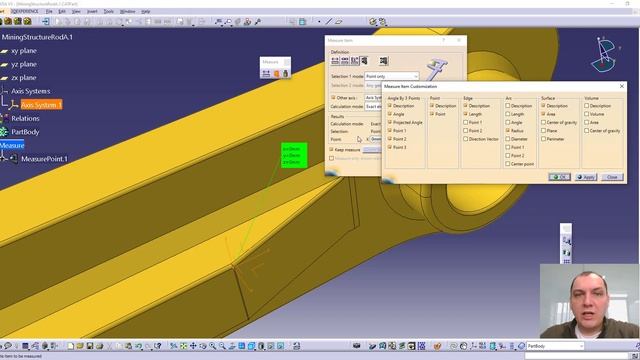The width and height of the screenshot is (640, 360).
Task: Click the Plane tool in top toolbar
Action: click(338, 22)
